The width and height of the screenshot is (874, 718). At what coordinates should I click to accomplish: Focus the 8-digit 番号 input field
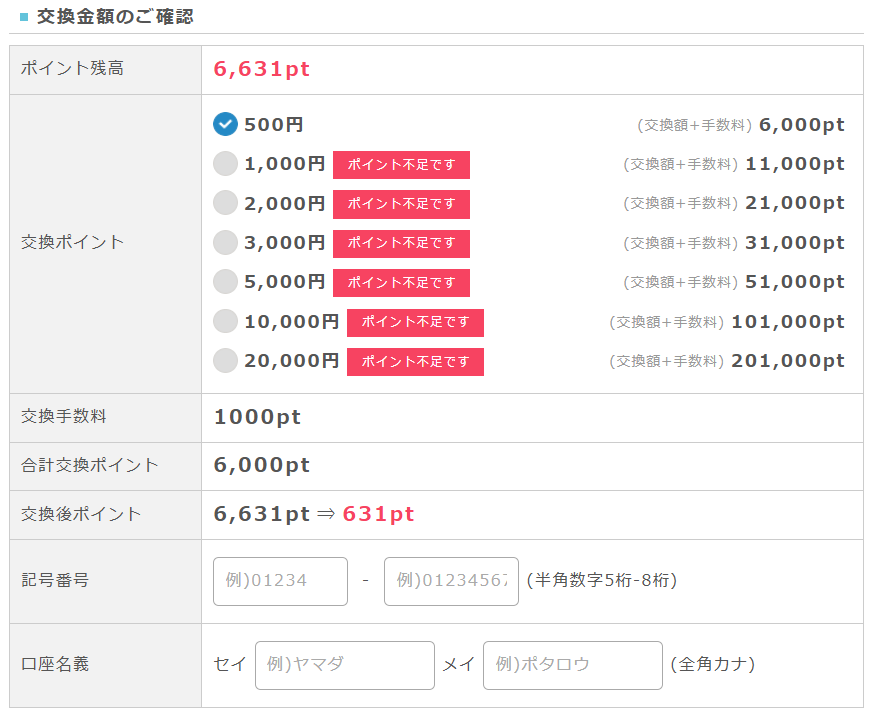[451, 581]
